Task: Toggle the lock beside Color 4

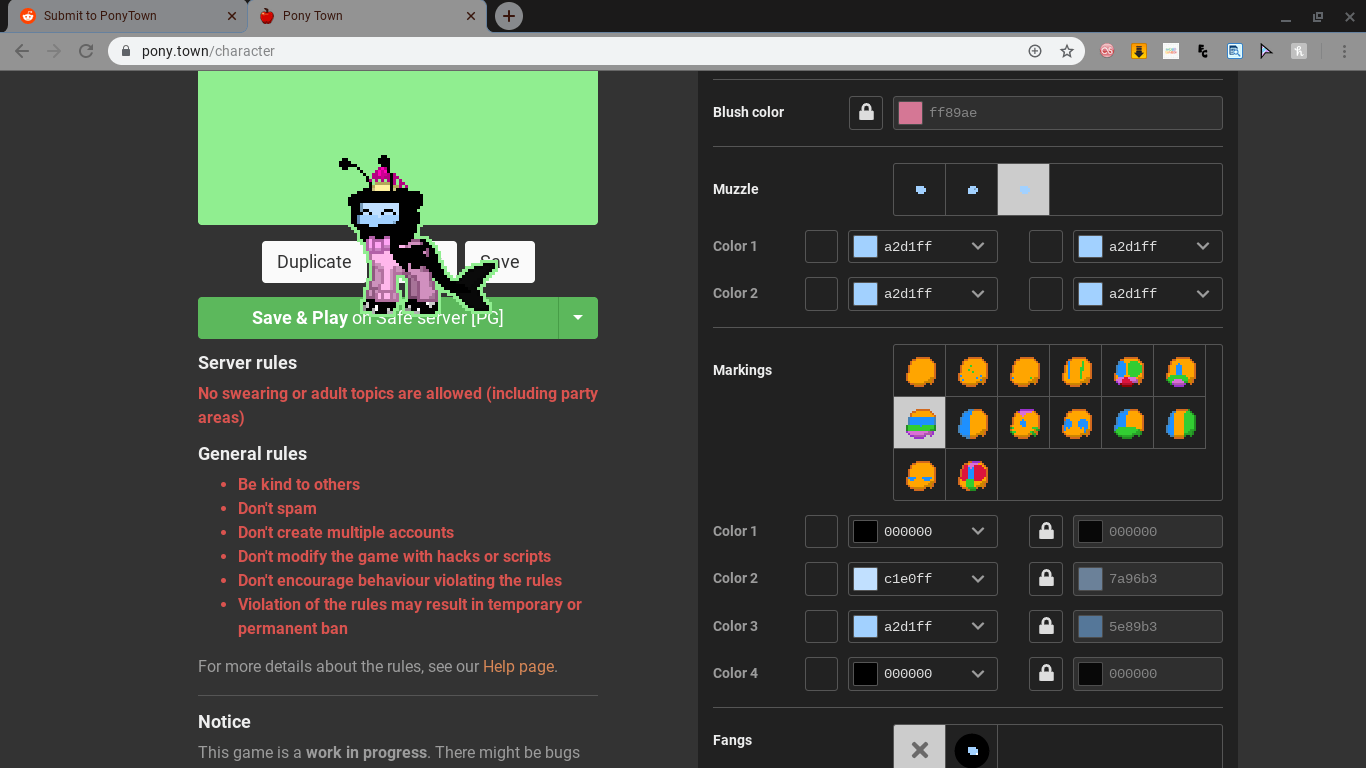Action: (1045, 673)
